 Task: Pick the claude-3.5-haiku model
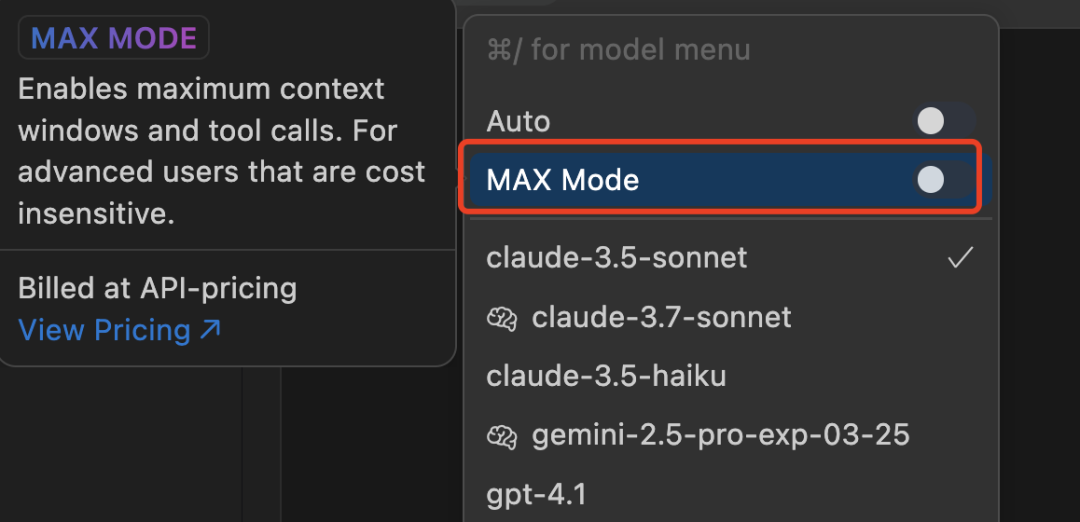tap(606, 376)
